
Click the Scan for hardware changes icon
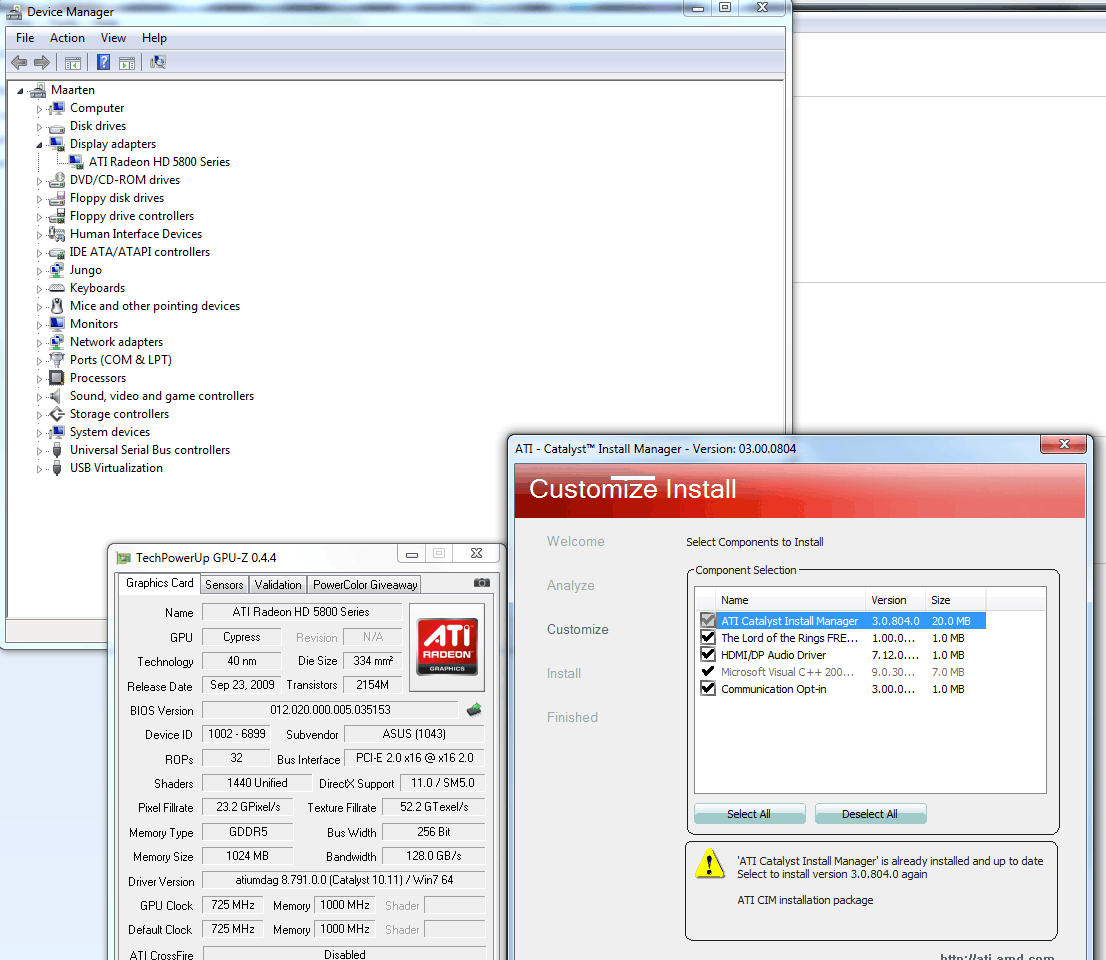pyautogui.click(x=158, y=62)
